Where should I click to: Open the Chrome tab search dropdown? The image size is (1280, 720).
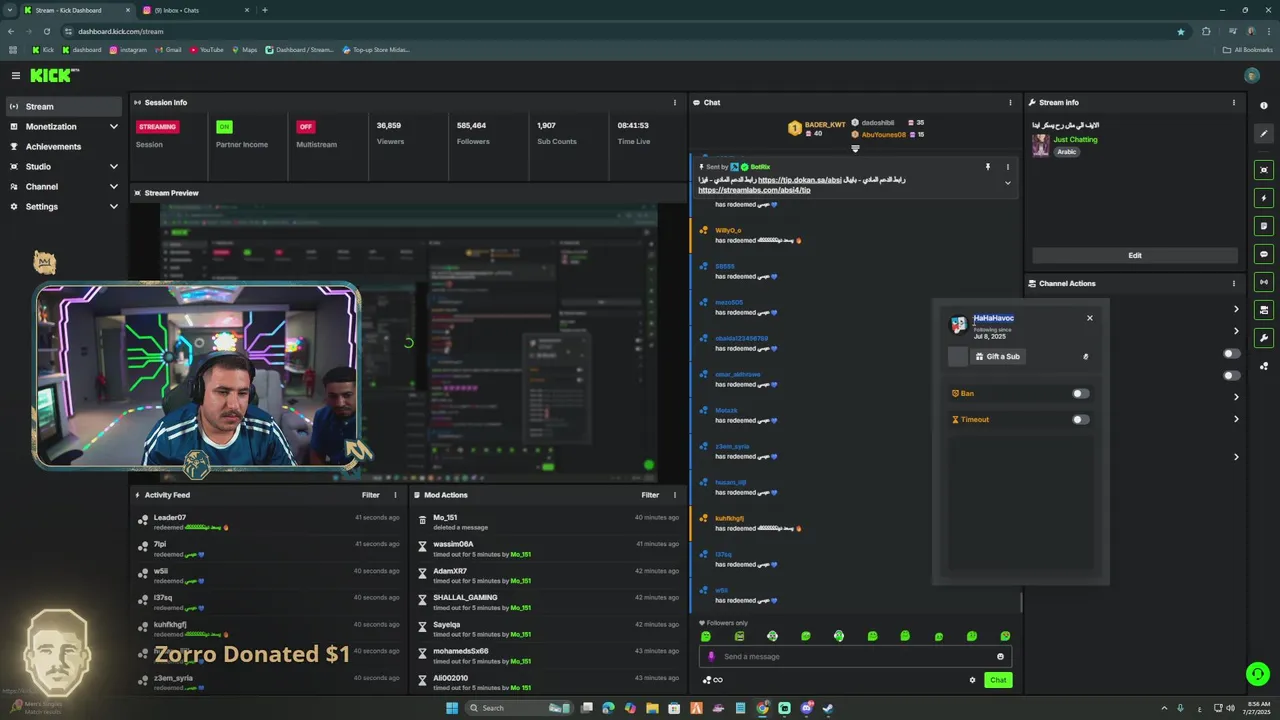11,10
